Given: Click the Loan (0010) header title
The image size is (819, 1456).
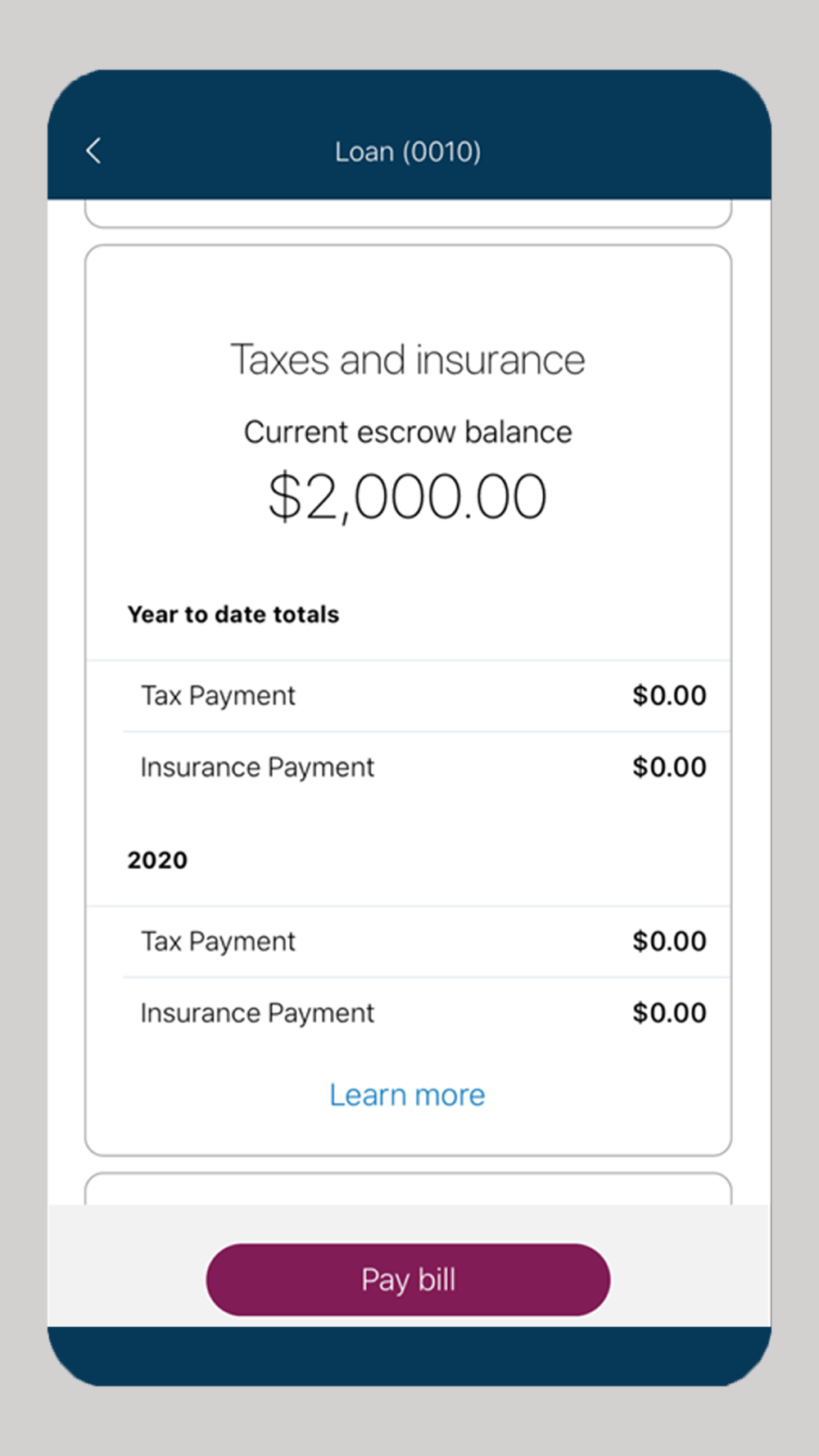Looking at the screenshot, I should click(x=408, y=151).
